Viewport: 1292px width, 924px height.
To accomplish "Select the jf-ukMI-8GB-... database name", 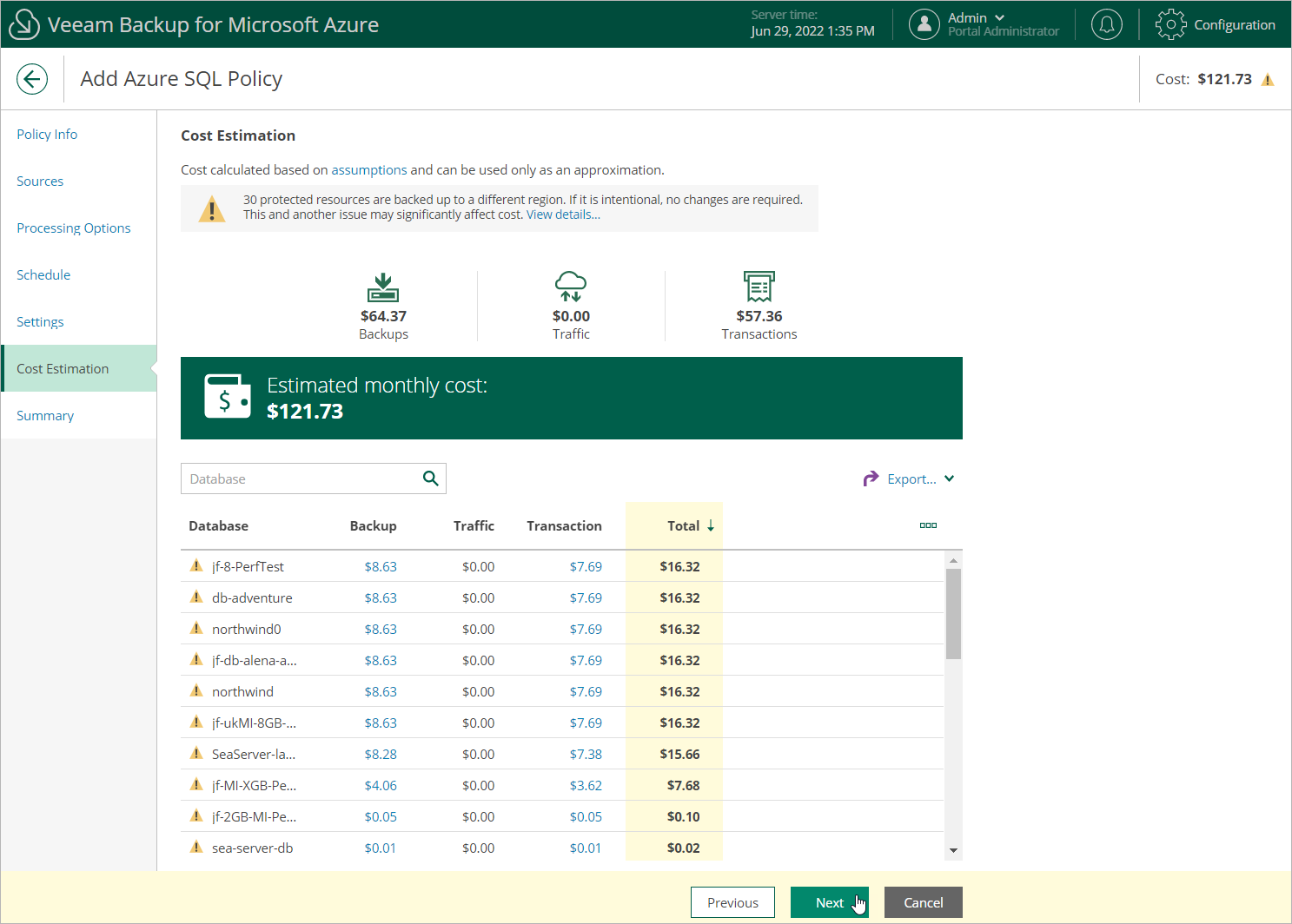I will pos(254,723).
